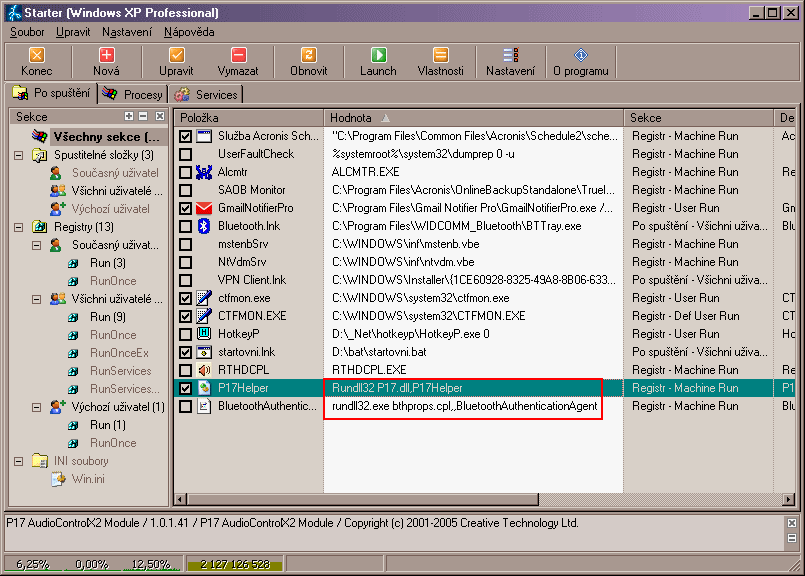Select Win.ini tree item

(x=88, y=479)
